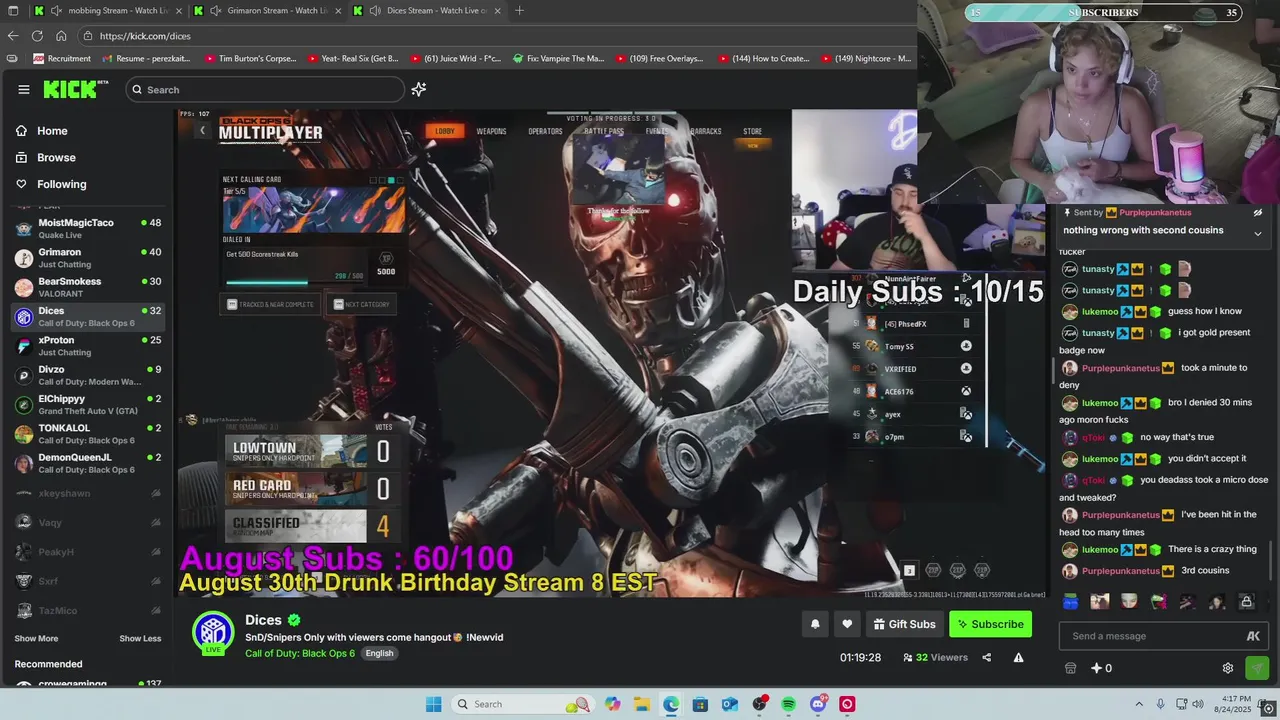Screen dimensions: 1280x720
Task: Open the xProton channel in the sidebar
Action: point(87,346)
